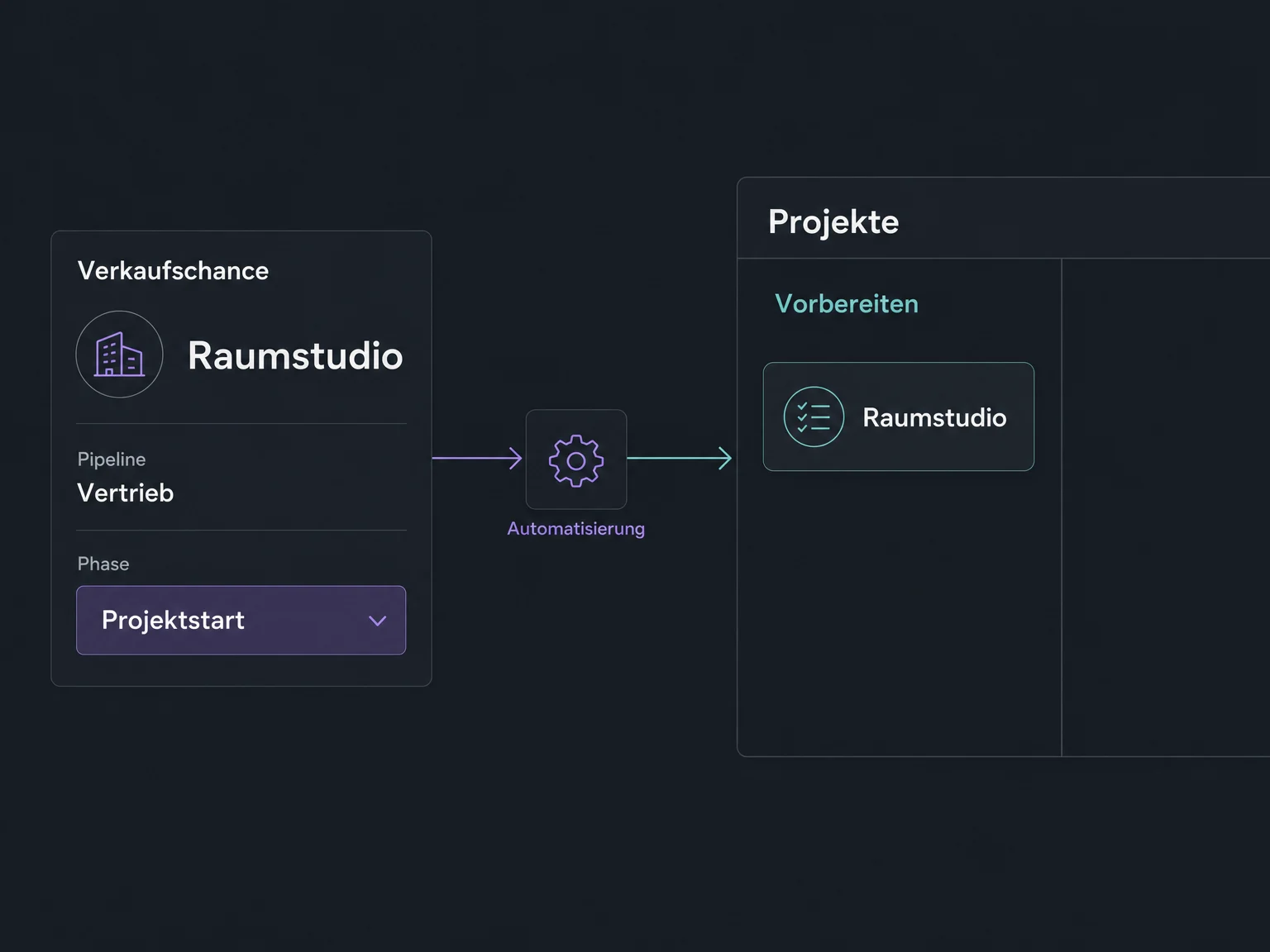The height and width of the screenshot is (952, 1270).
Task: Click the Verkaufschance card heading
Action: pyautogui.click(x=173, y=271)
